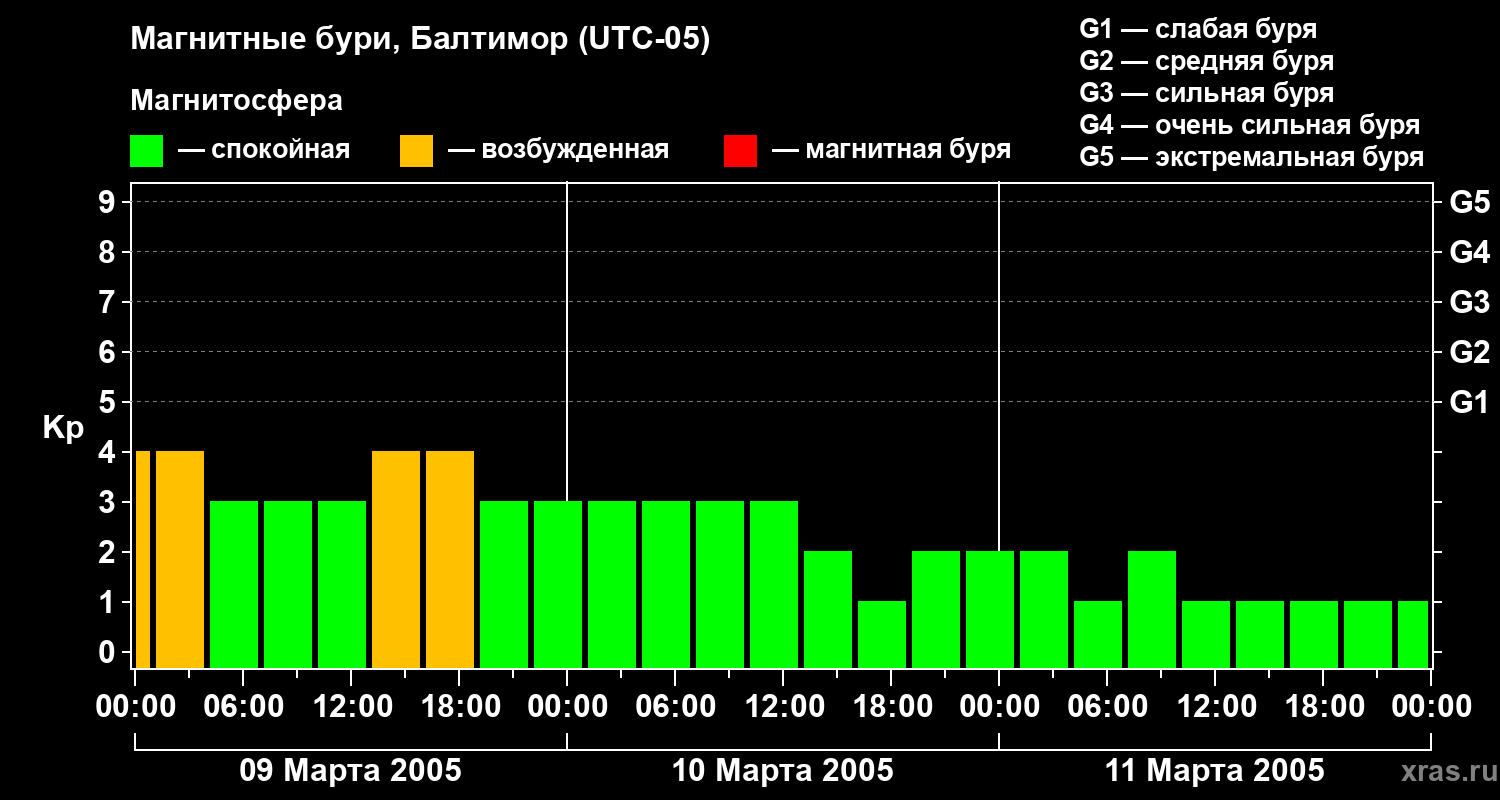Screen dimensions: 1500x800
Task: Click the '09 Марта 2005' date label
Action: coord(350,771)
